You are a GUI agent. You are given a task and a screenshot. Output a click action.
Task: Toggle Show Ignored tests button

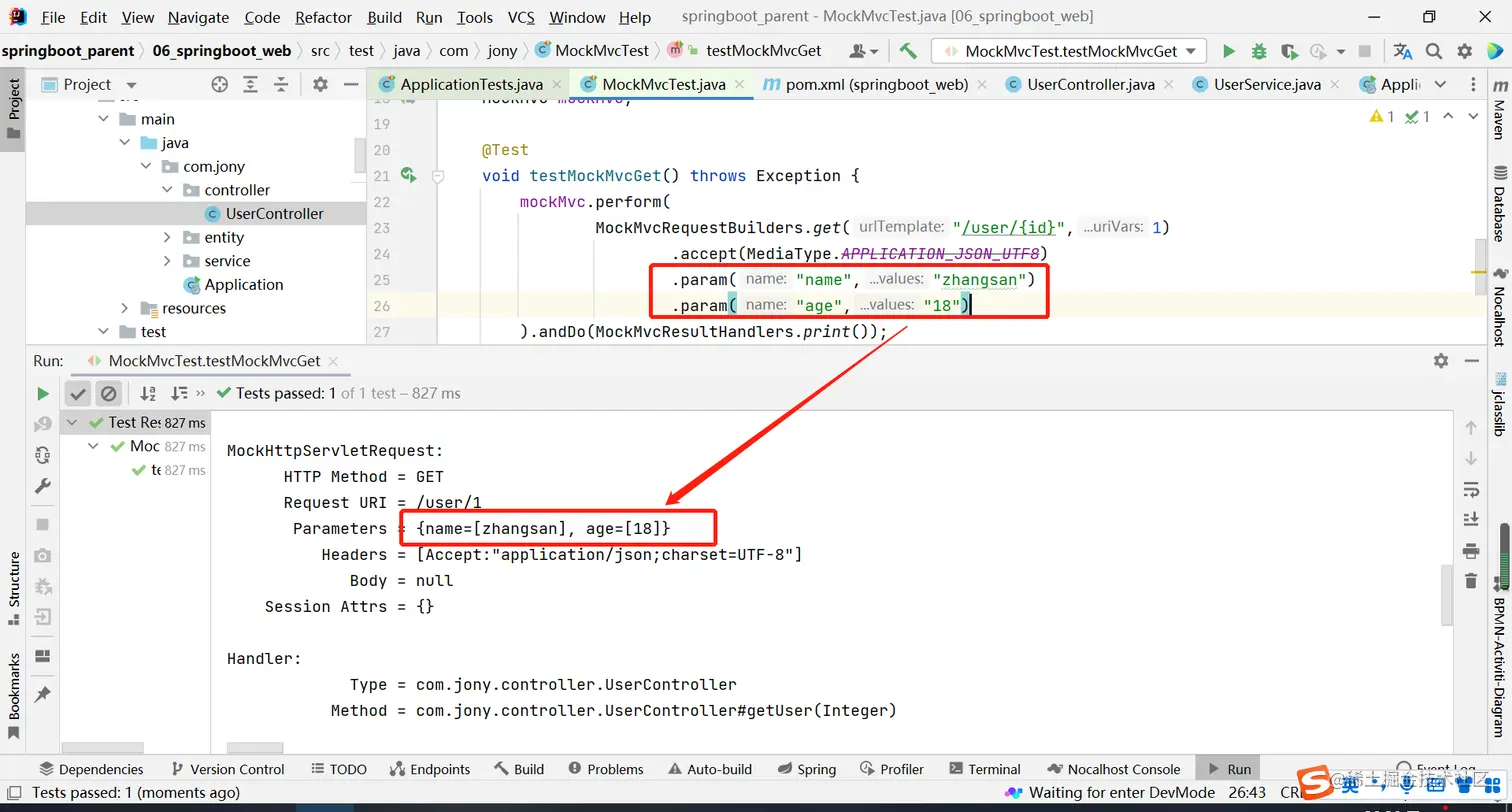pos(109,394)
